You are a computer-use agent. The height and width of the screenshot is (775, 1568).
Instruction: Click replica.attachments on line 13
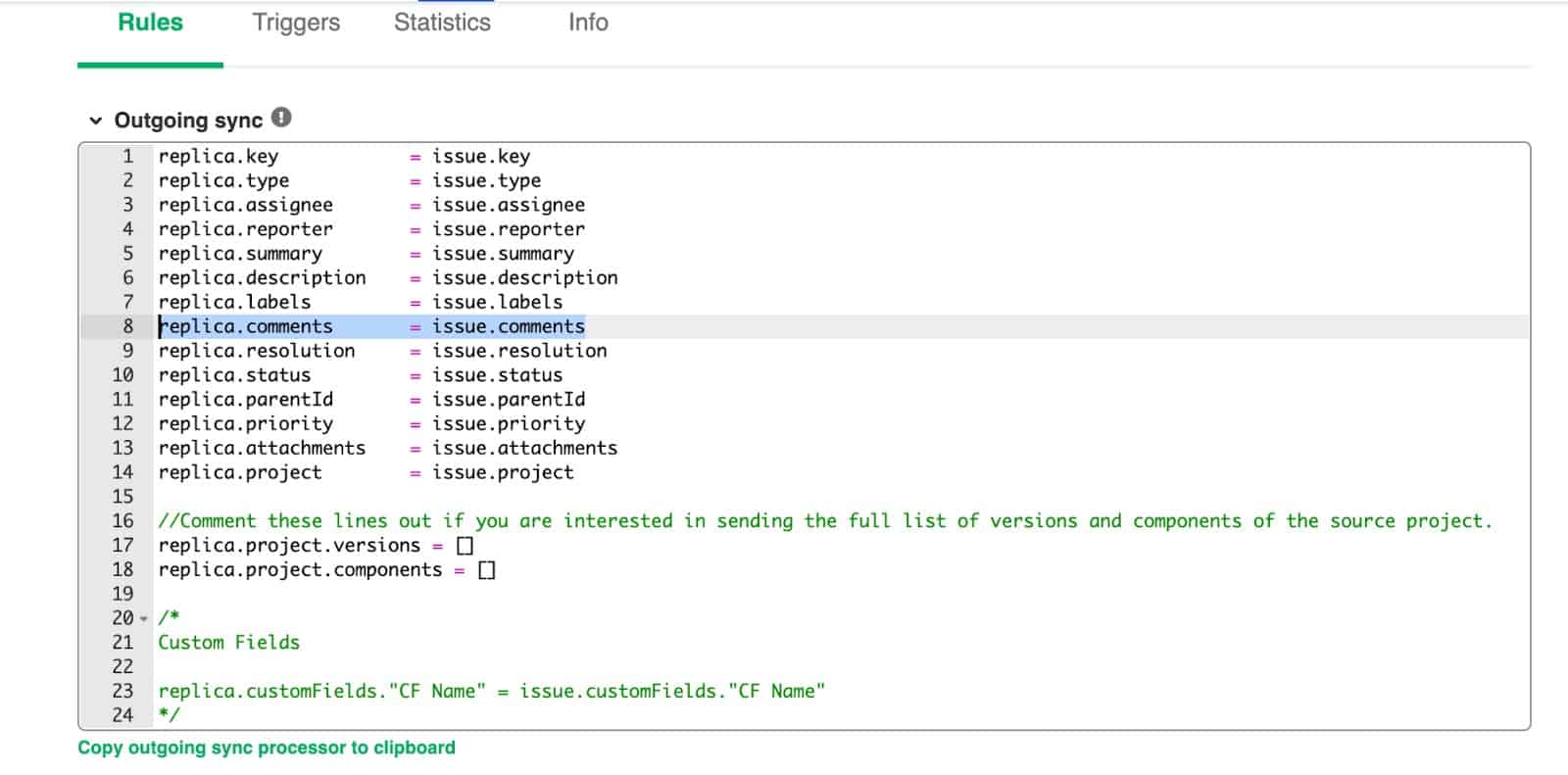pyautogui.click(x=263, y=448)
